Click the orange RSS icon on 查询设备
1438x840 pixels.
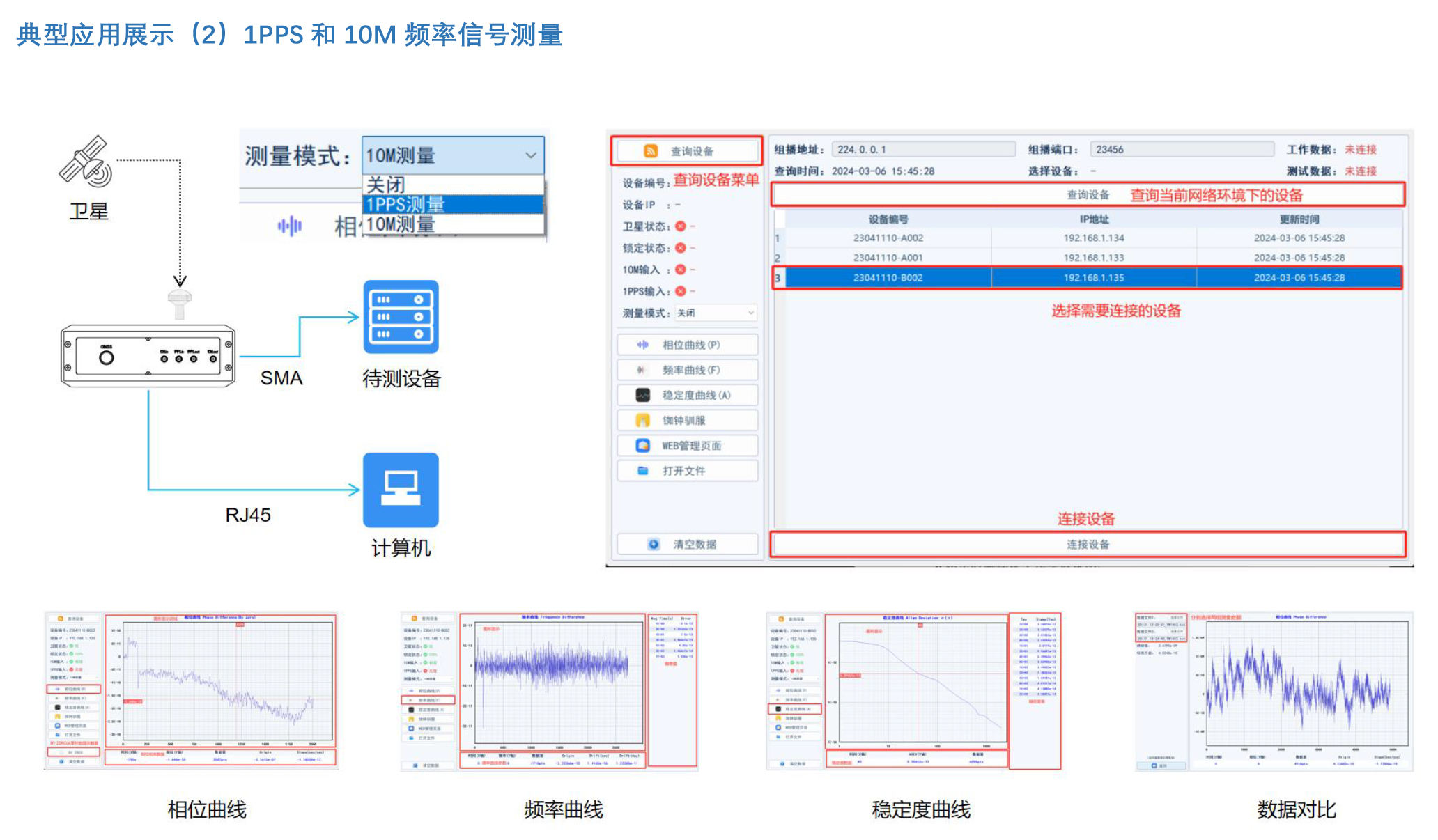point(650,151)
